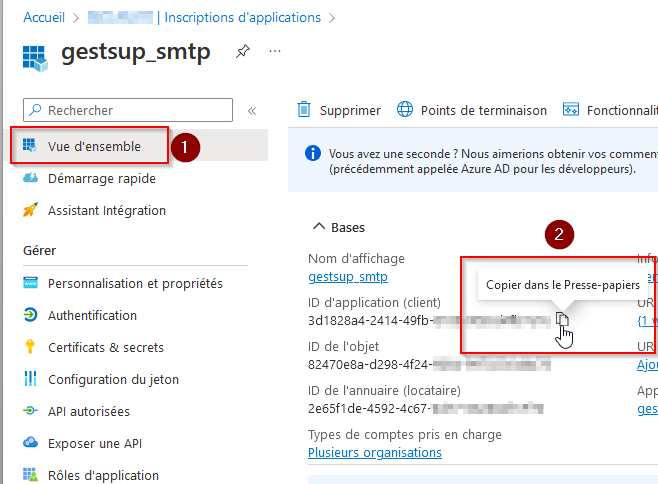
Task: Pin the gestsup_smtp application page
Action: (243, 51)
